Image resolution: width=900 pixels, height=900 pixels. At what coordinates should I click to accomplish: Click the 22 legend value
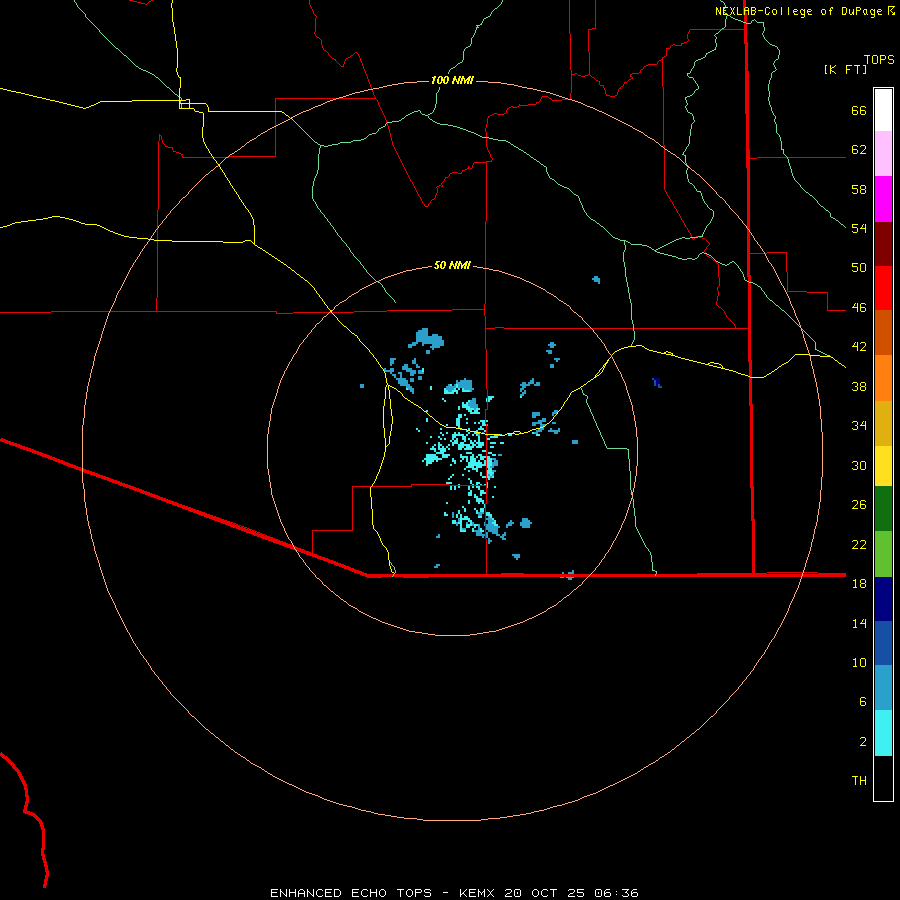[859, 544]
